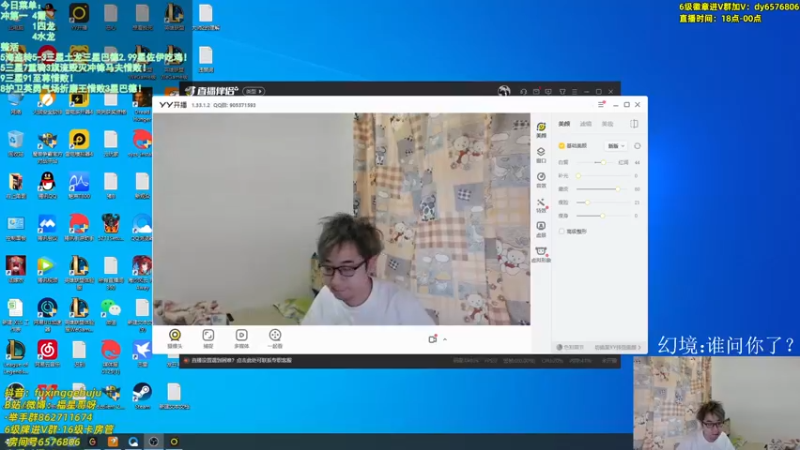
Task: Adjust the whitening slider valued 44
Action: click(x=595, y=162)
